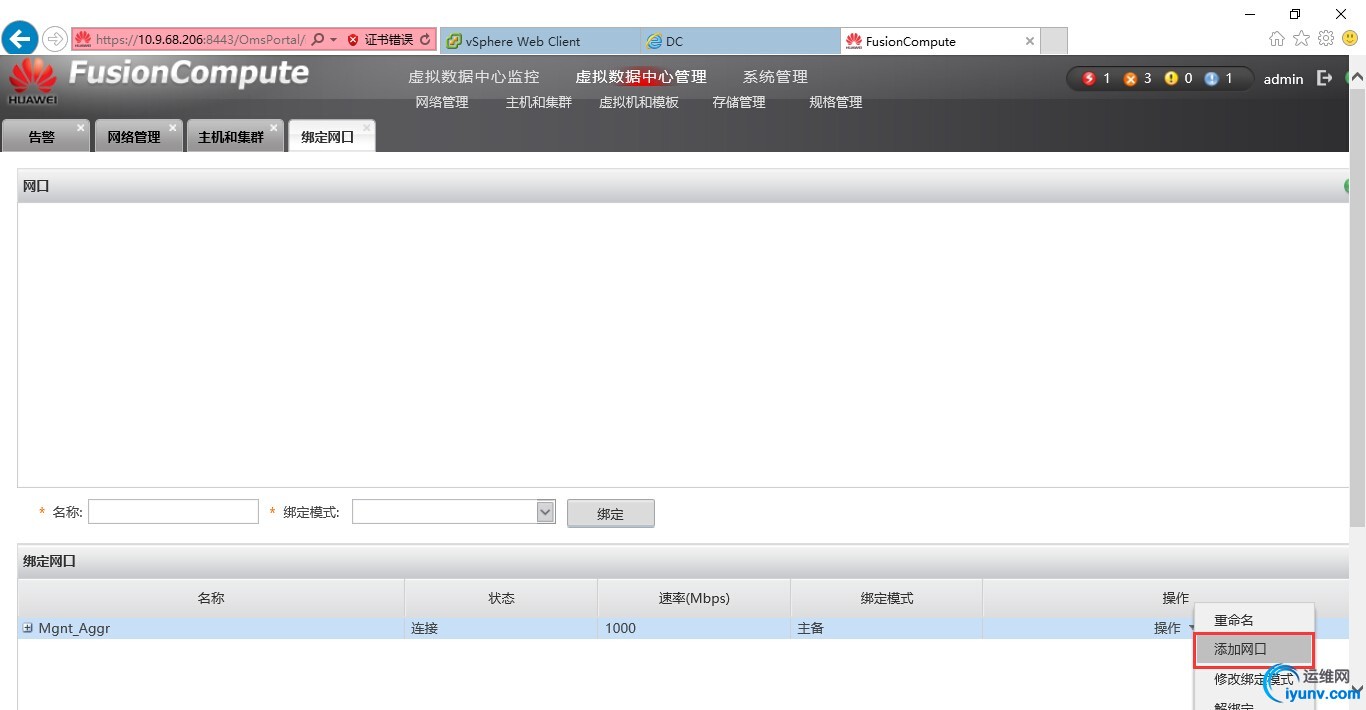The height and width of the screenshot is (710, 1366).
Task: Click the logout icon next to admin
Action: pos(1325,78)
